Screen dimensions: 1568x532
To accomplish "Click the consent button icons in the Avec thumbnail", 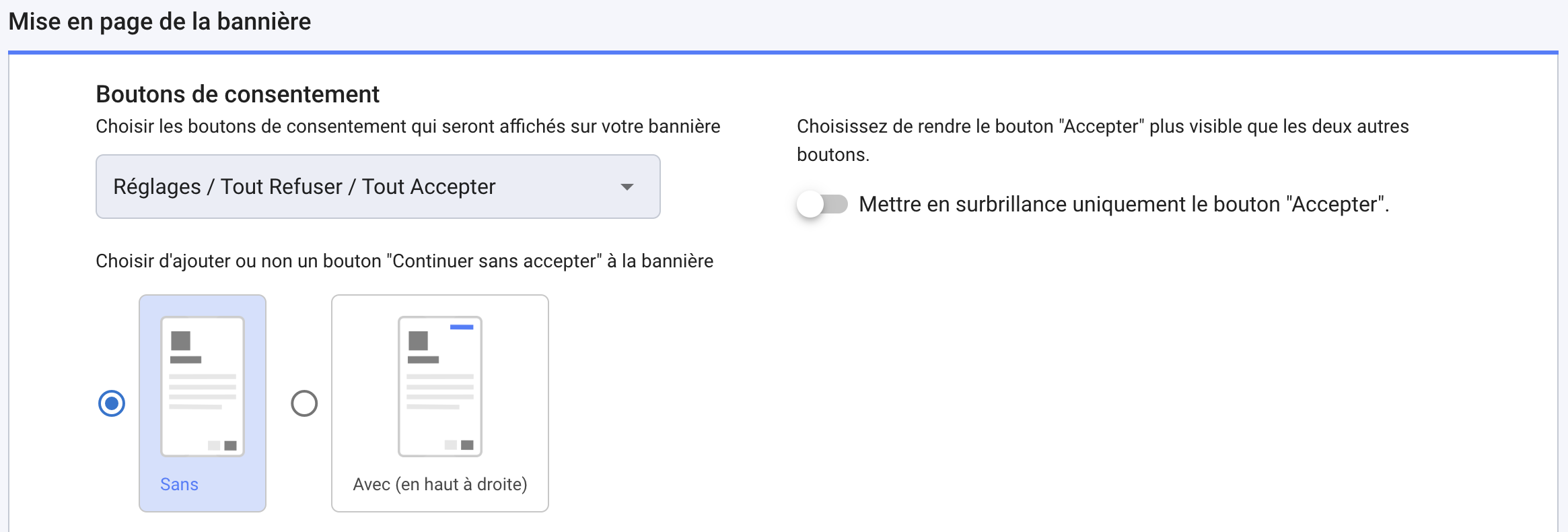I will click(459, 444).
